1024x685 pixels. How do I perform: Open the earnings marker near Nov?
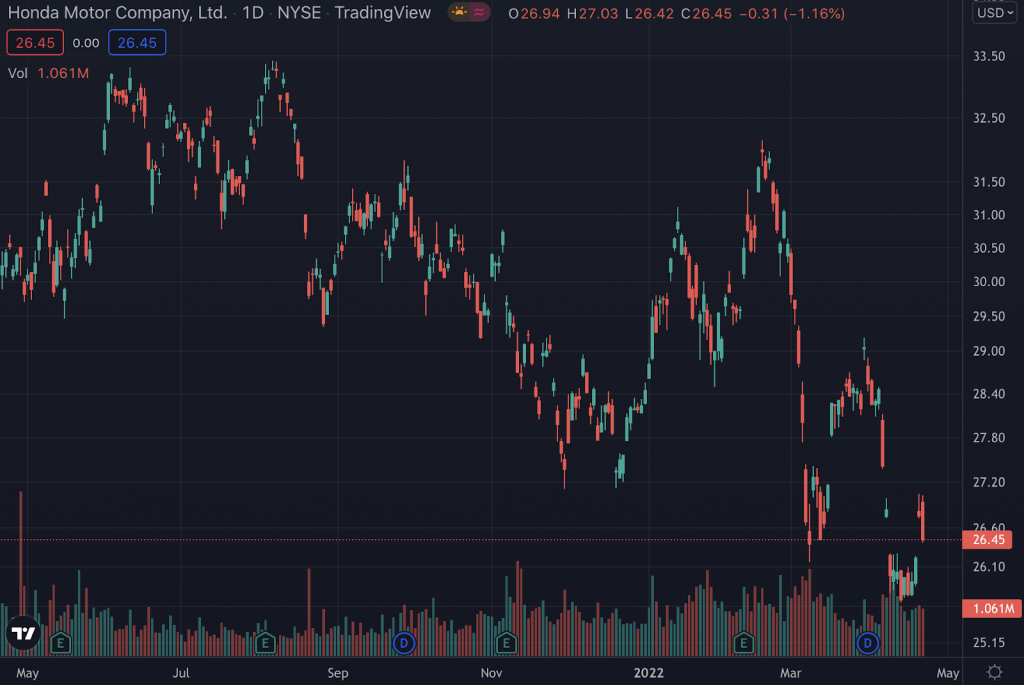[x=506, y=643]
